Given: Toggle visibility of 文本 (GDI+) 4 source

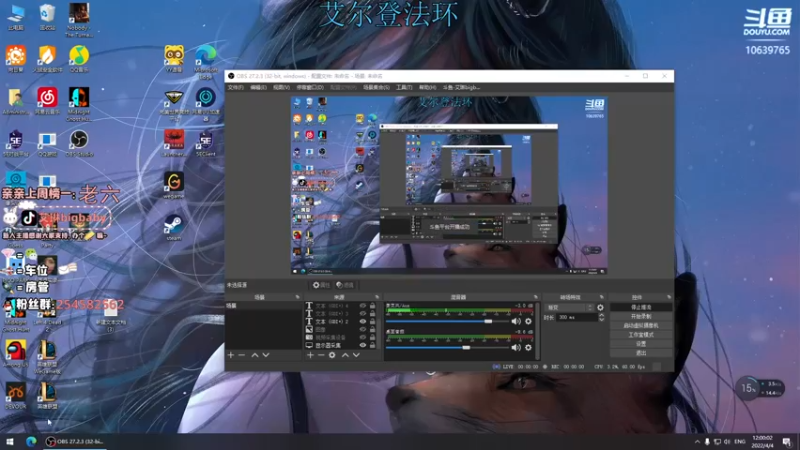Looking at the screenshot, I should point(363,306).
